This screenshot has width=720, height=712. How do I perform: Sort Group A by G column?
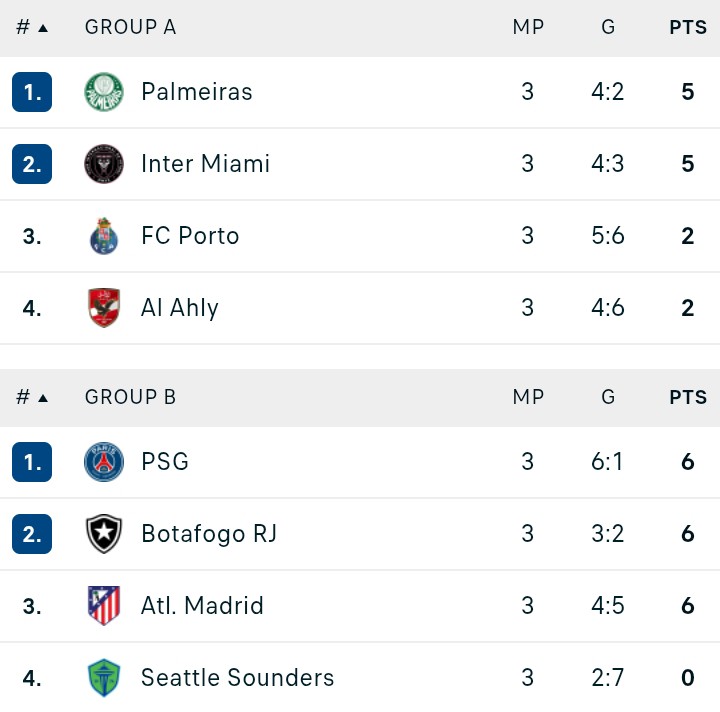pyautogui.click(x=608, y=28)
